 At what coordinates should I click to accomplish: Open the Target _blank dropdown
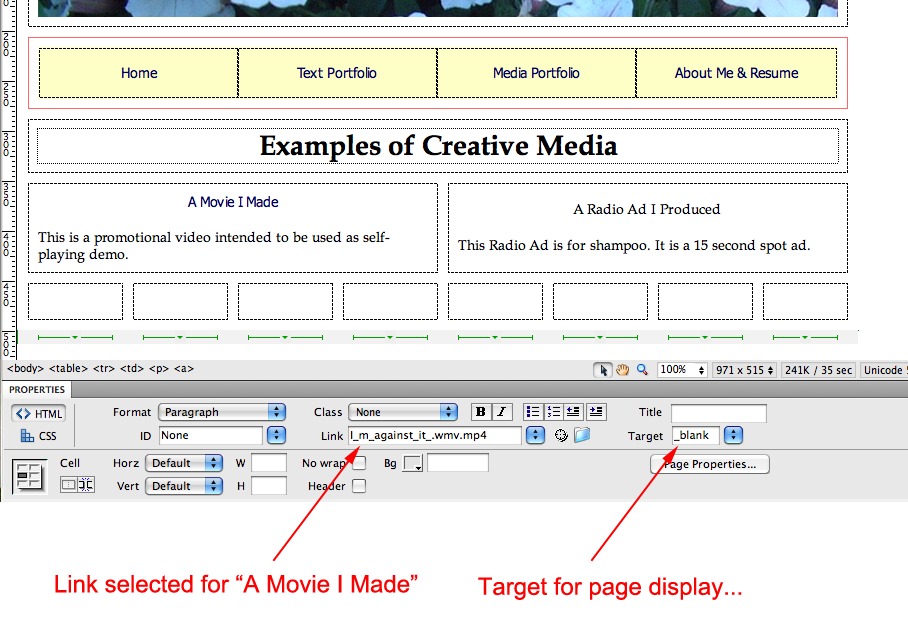734,435
